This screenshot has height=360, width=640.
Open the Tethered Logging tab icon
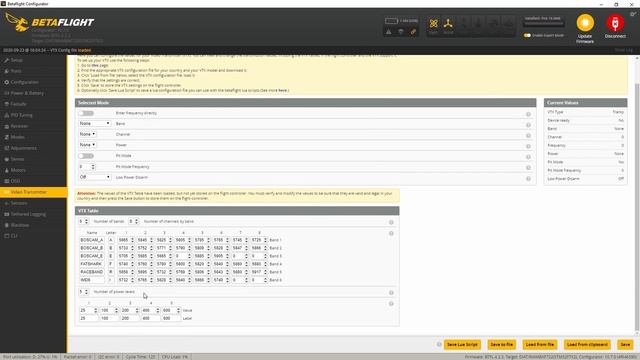click(7, 214)
